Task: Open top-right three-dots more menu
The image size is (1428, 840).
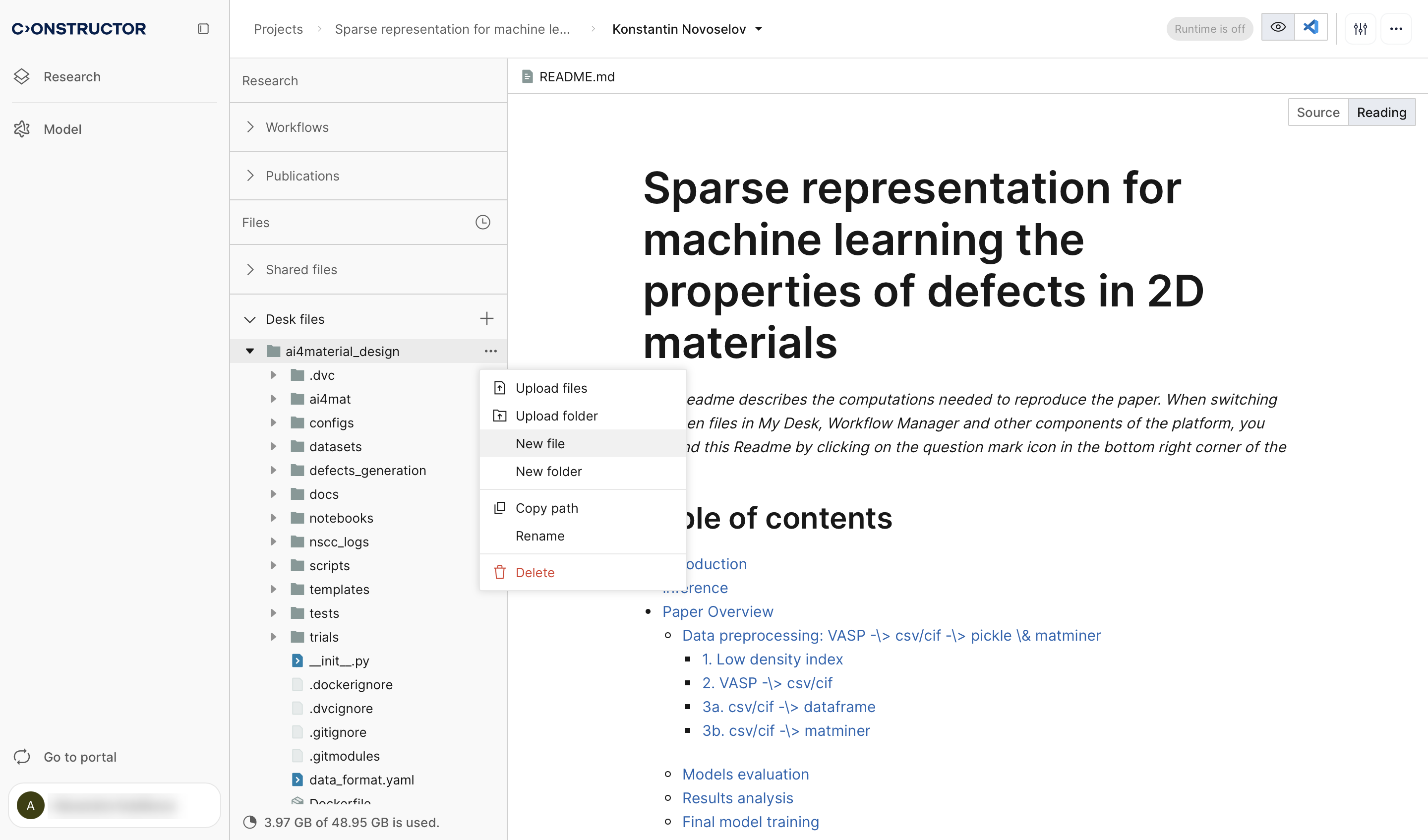Action: [x=1396, y=28]
